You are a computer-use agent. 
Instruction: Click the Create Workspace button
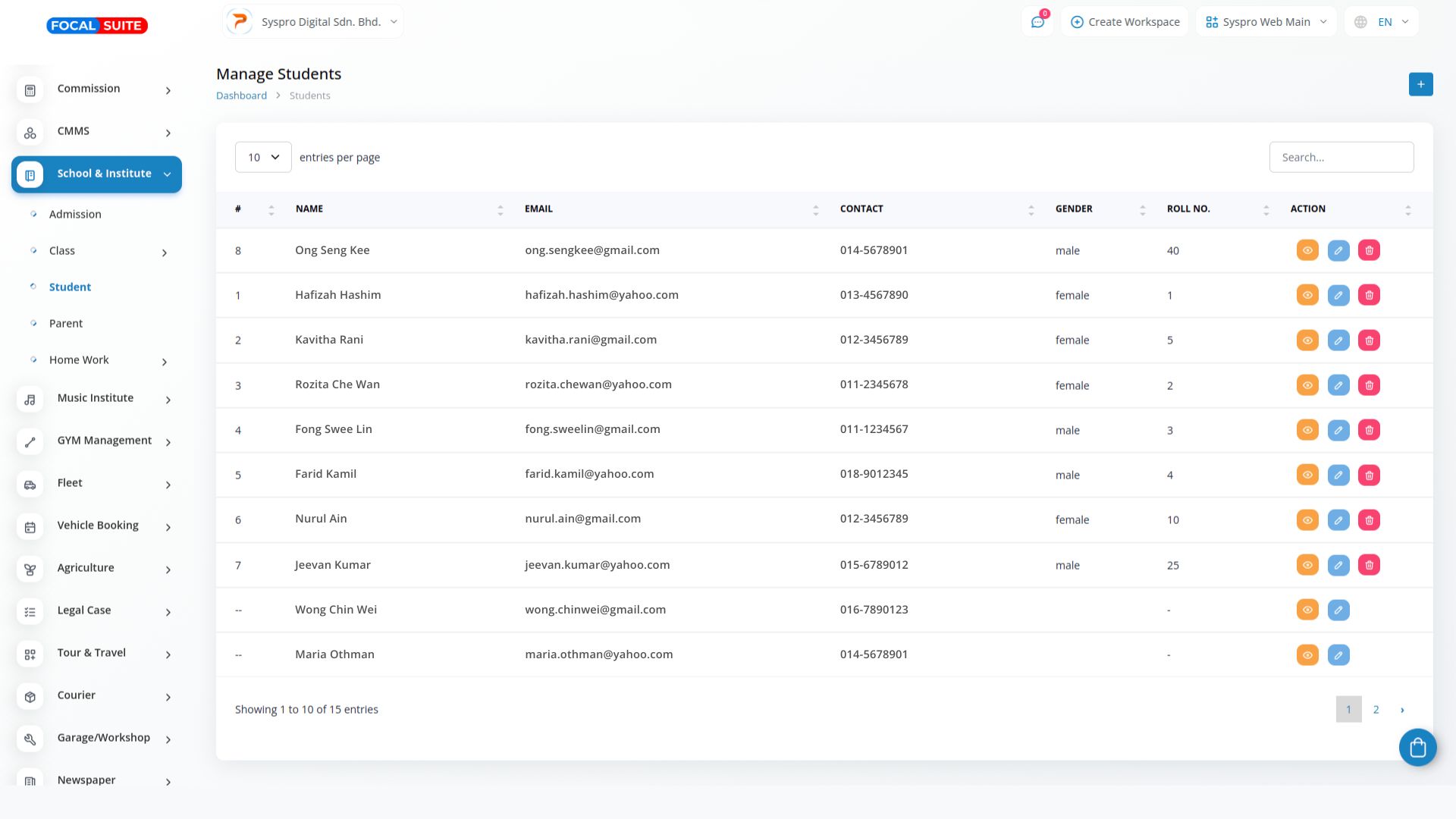point(1125,22)
